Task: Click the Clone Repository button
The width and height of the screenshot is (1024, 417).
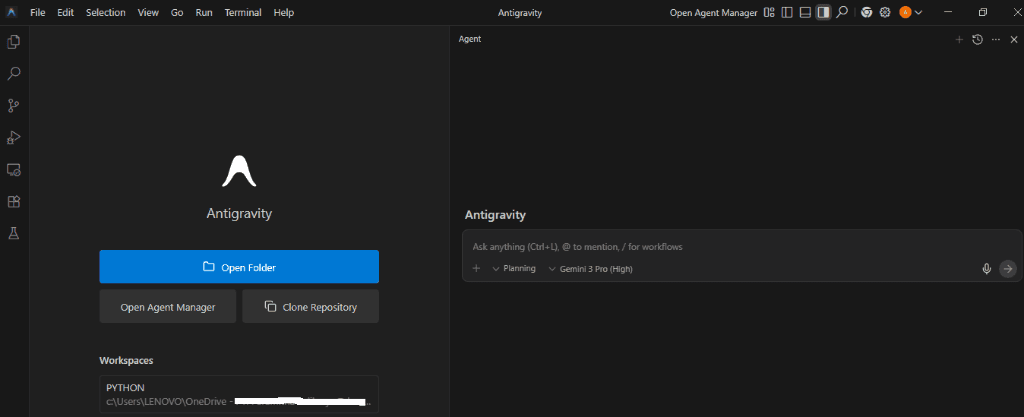Action: tap(310, 307)
